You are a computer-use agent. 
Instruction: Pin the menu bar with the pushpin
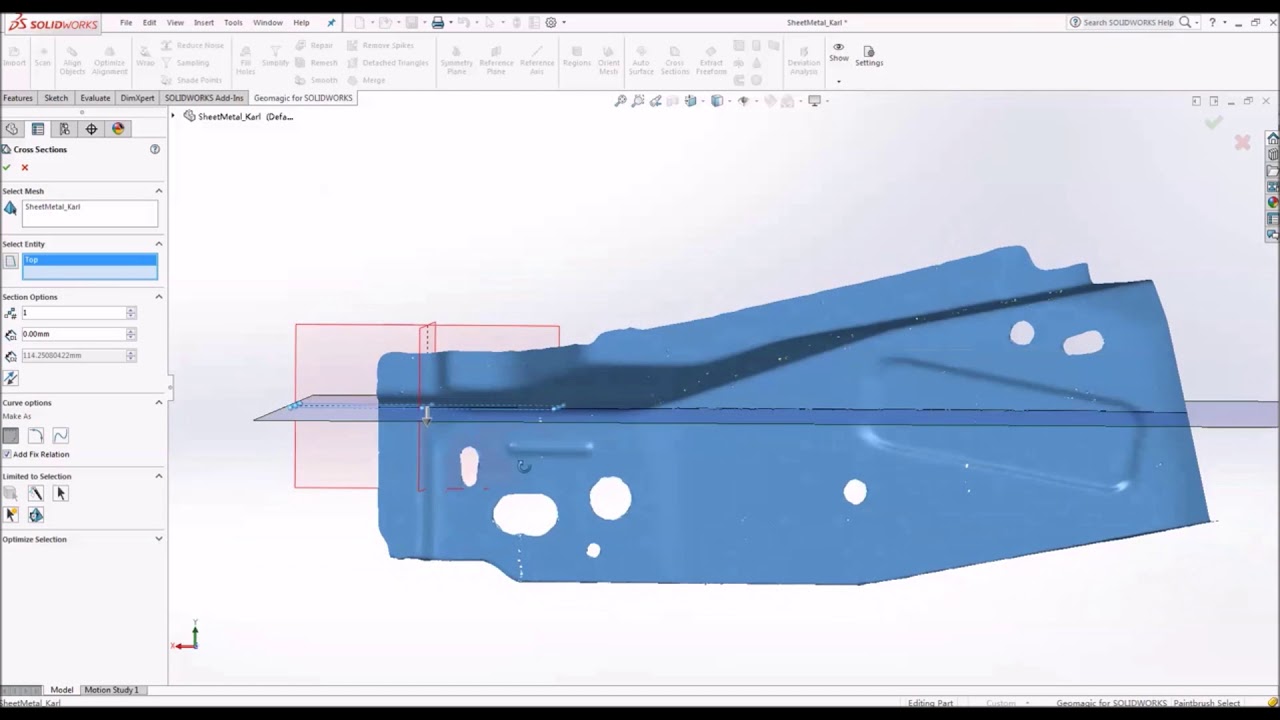[331, 22]
